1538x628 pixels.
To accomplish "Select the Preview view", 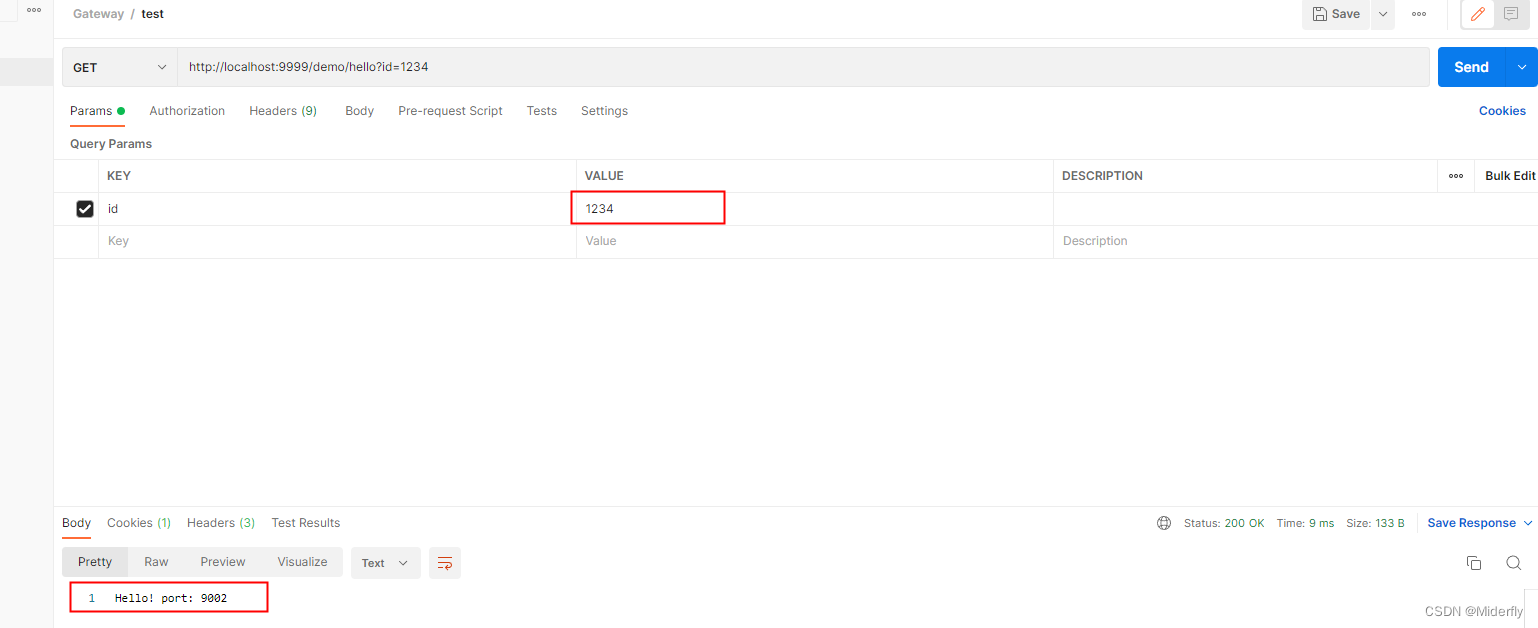I will coord(222,562).
